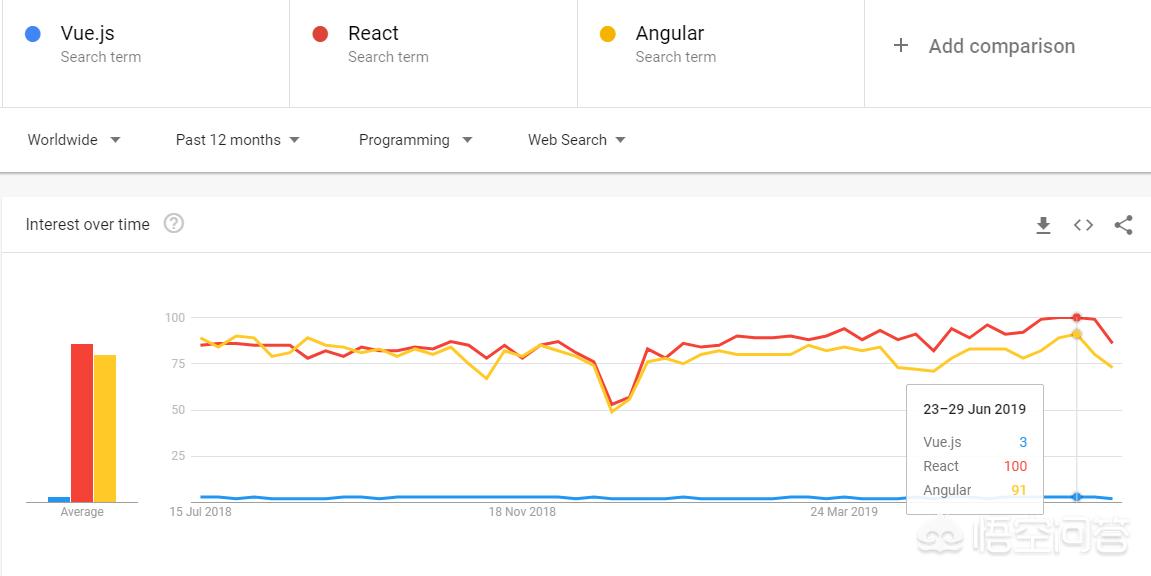
Task: Share the Interest over time chart
Action: tap(1123, 225)
